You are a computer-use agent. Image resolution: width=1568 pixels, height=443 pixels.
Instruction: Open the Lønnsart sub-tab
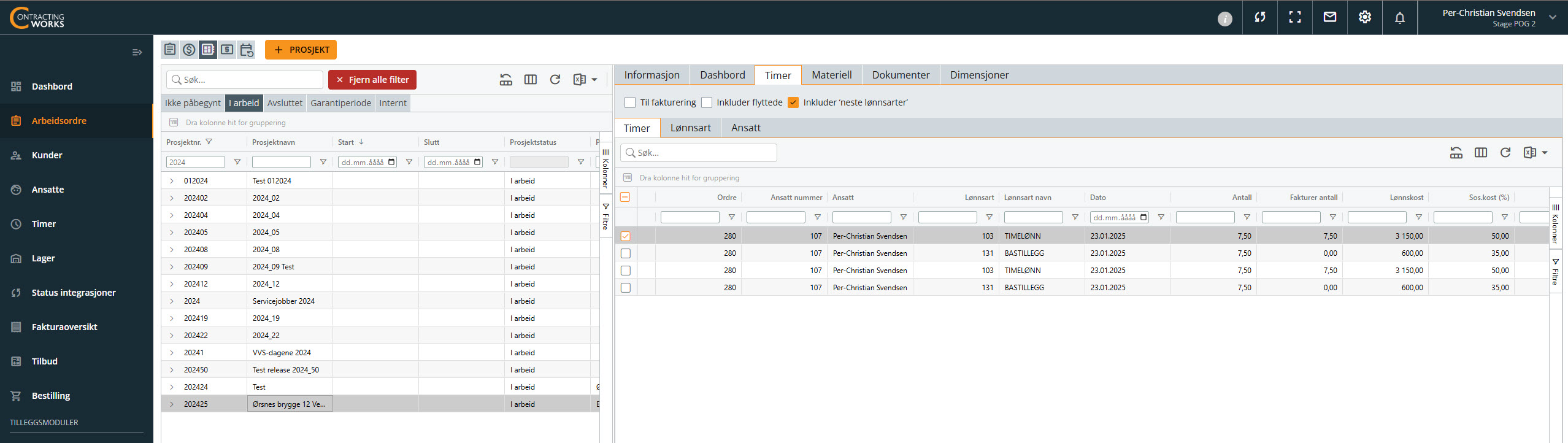coord(690,128)
